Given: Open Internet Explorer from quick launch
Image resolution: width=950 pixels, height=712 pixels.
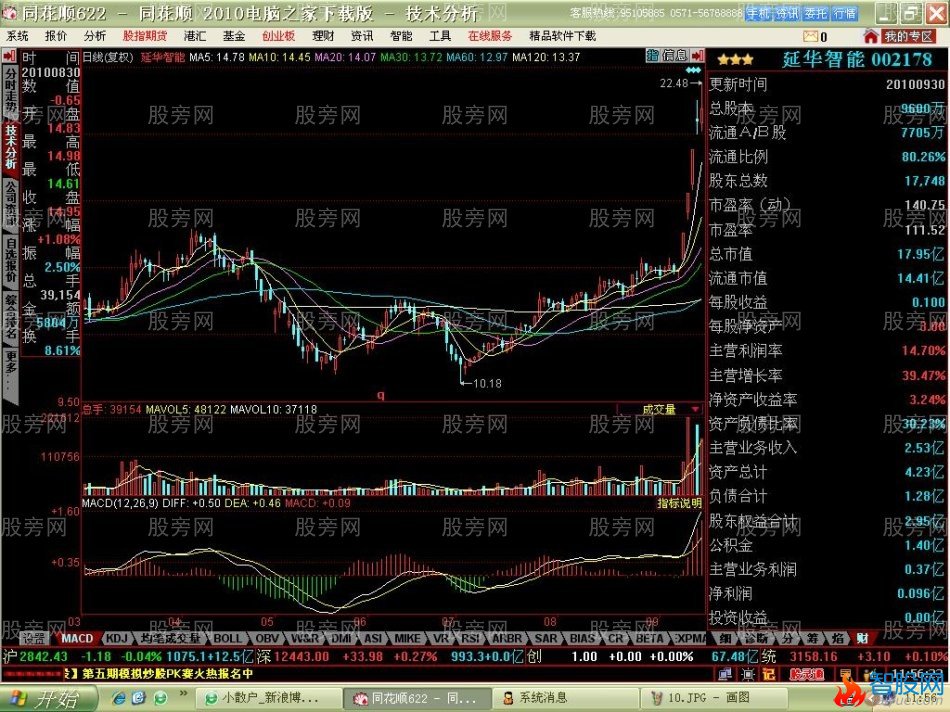Looking at the screenshot, I should [119, 698].
